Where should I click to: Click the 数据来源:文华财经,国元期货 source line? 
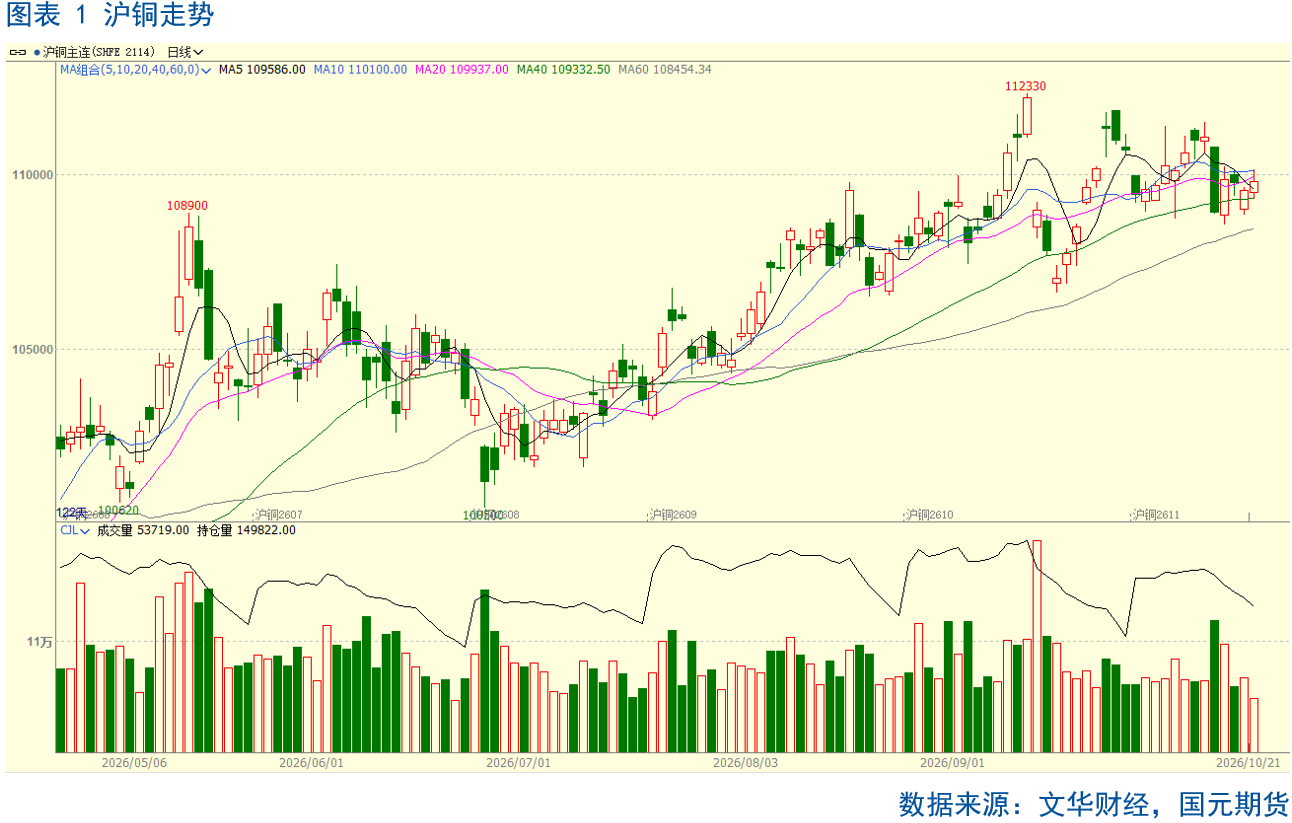[x=1093, y=804]
